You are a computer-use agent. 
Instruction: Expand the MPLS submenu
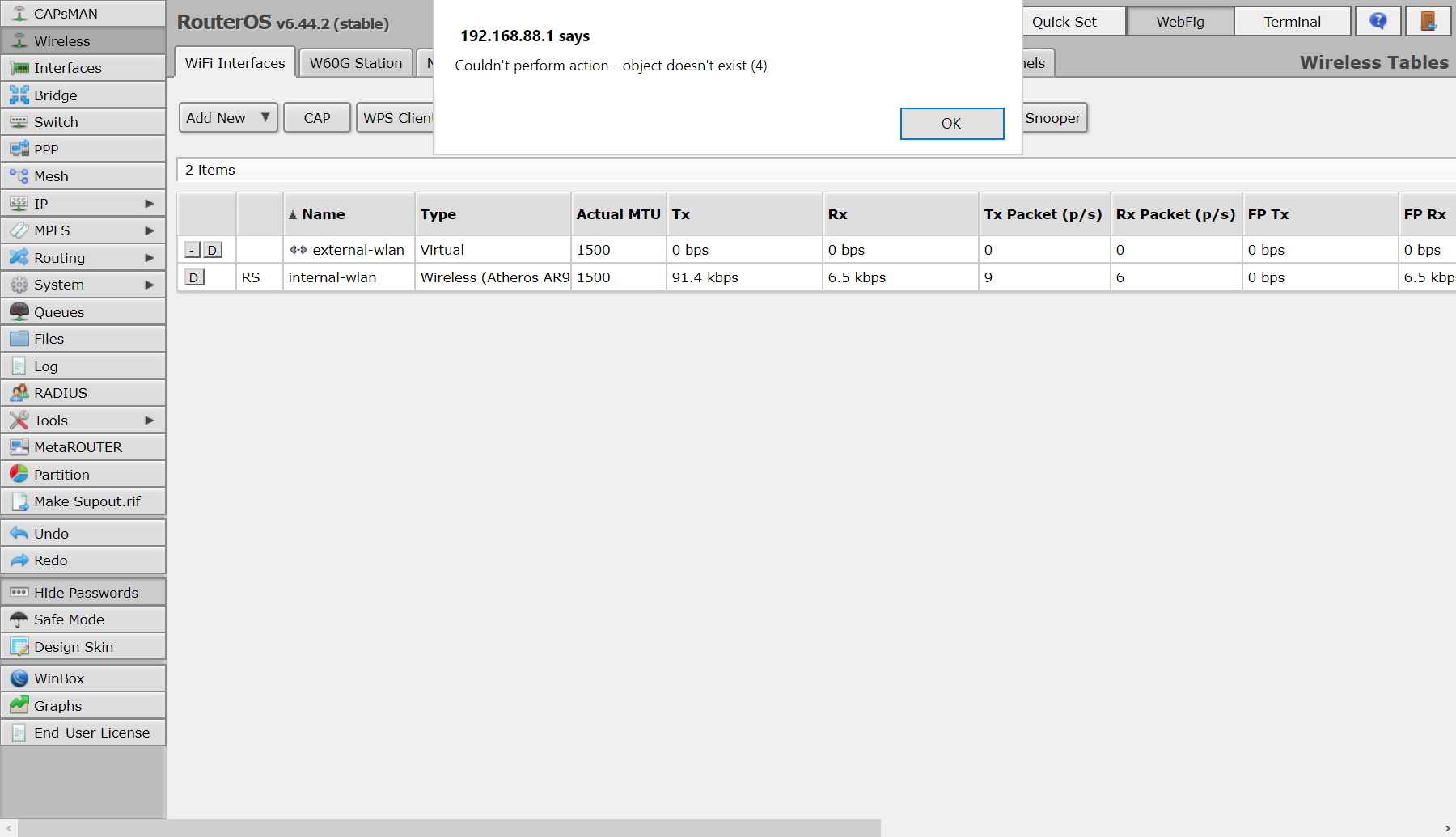[x=150, y=230]
